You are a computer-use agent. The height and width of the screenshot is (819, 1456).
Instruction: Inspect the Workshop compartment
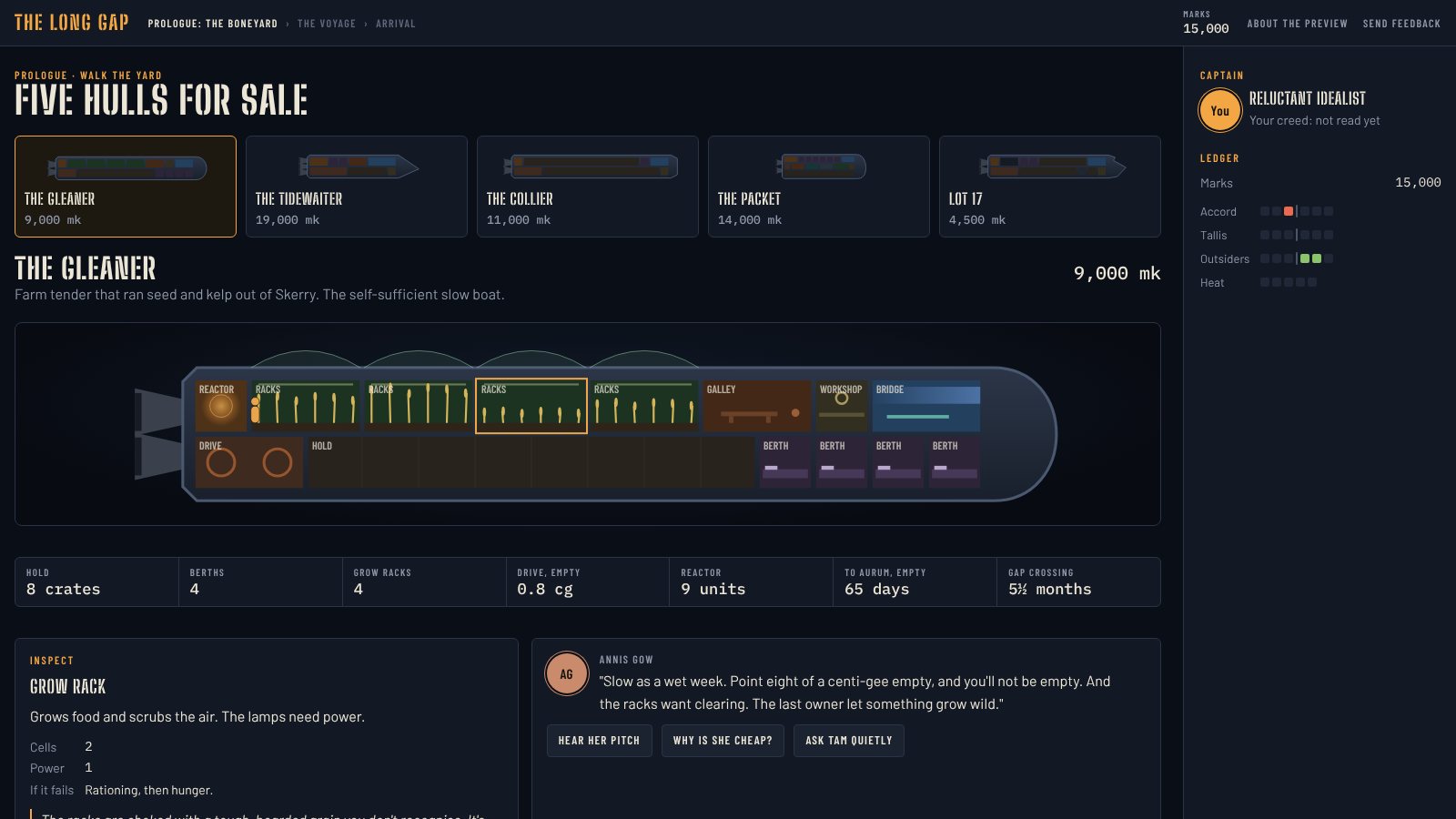click(842, 406)
